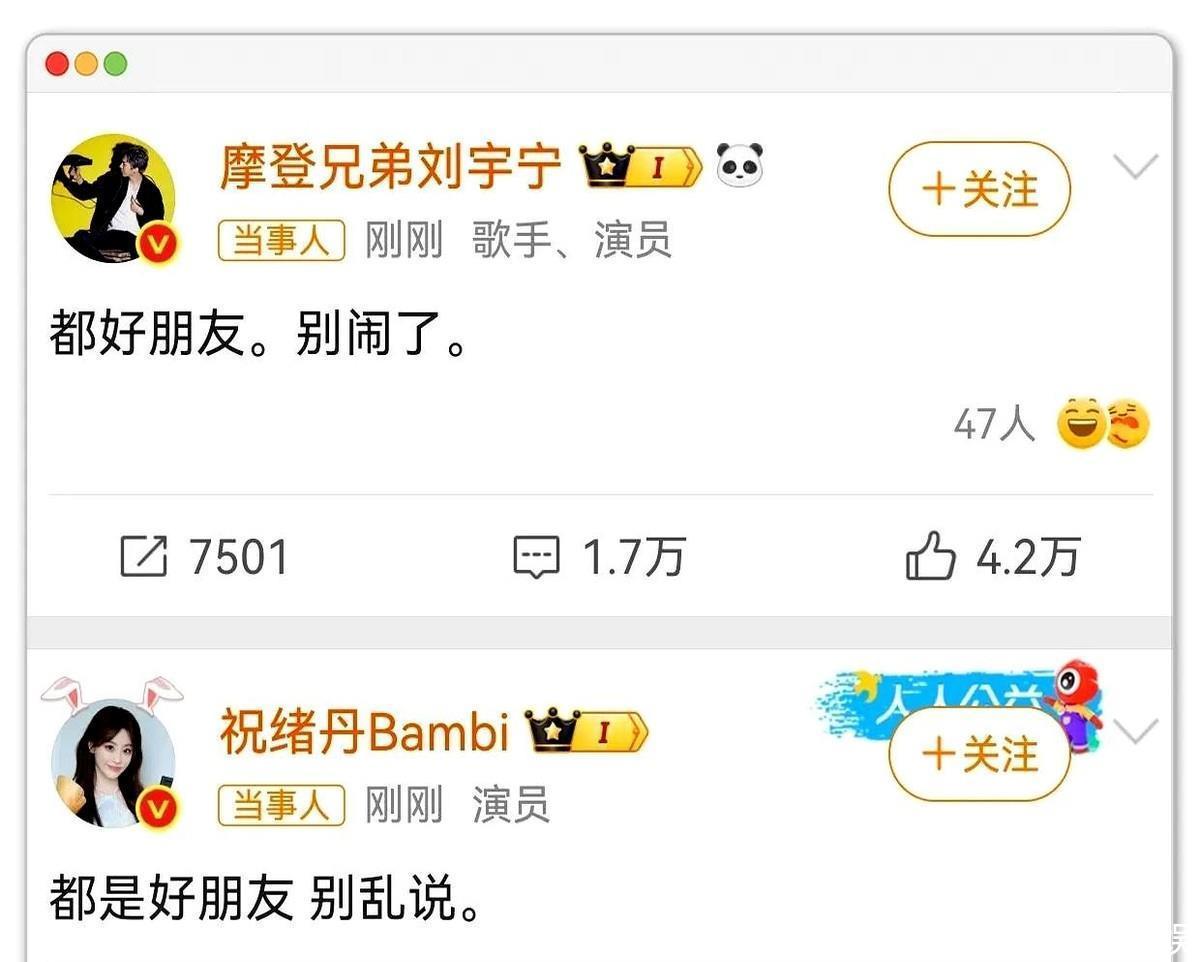Click the orange verified V on 祝绪丹's avatar
1200x962 pixels.
coord(160,808)
